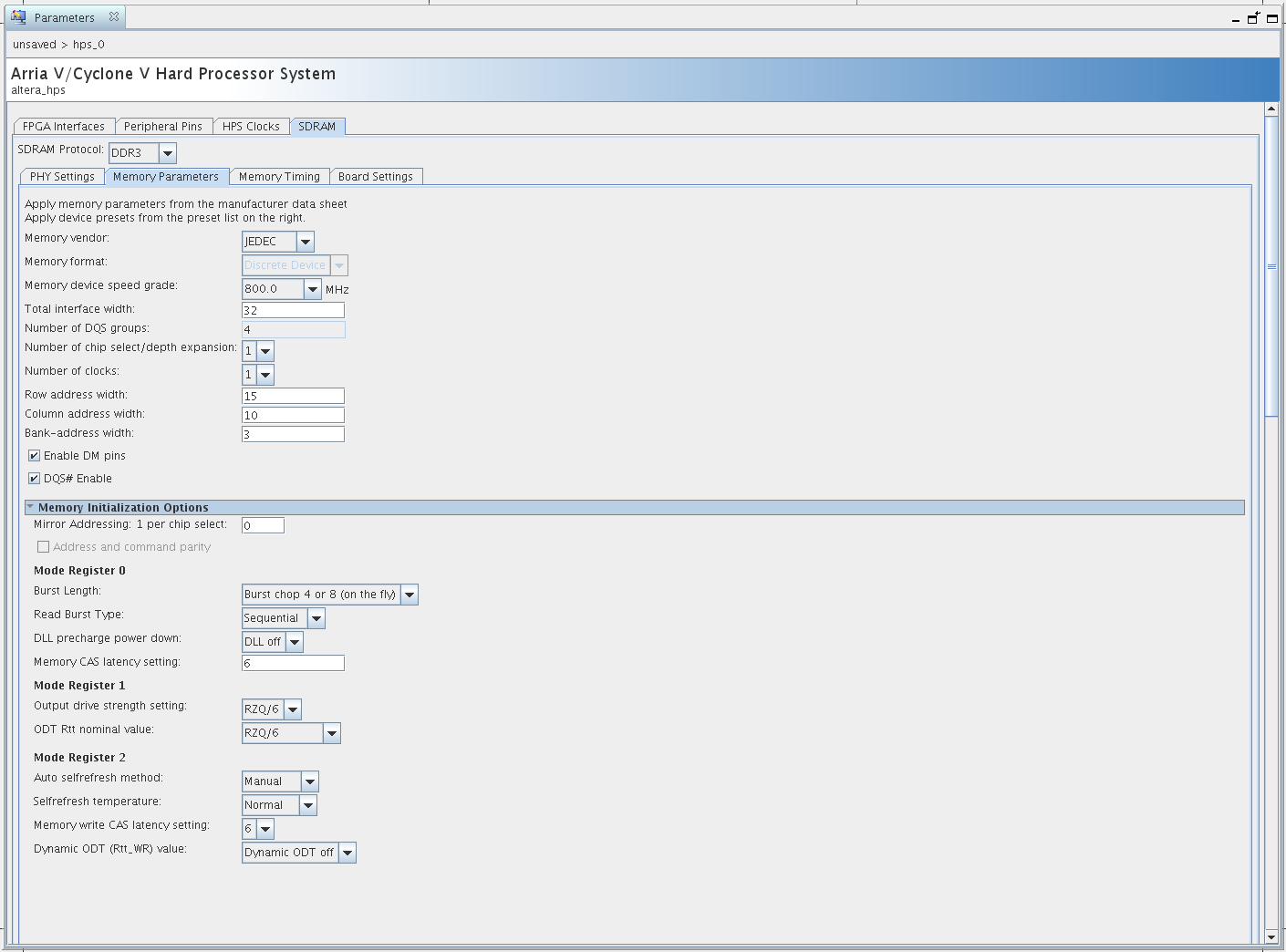Open Output drive strength setting dropdown
Screen dimensions: 1286x952
(x=293, y=709)
